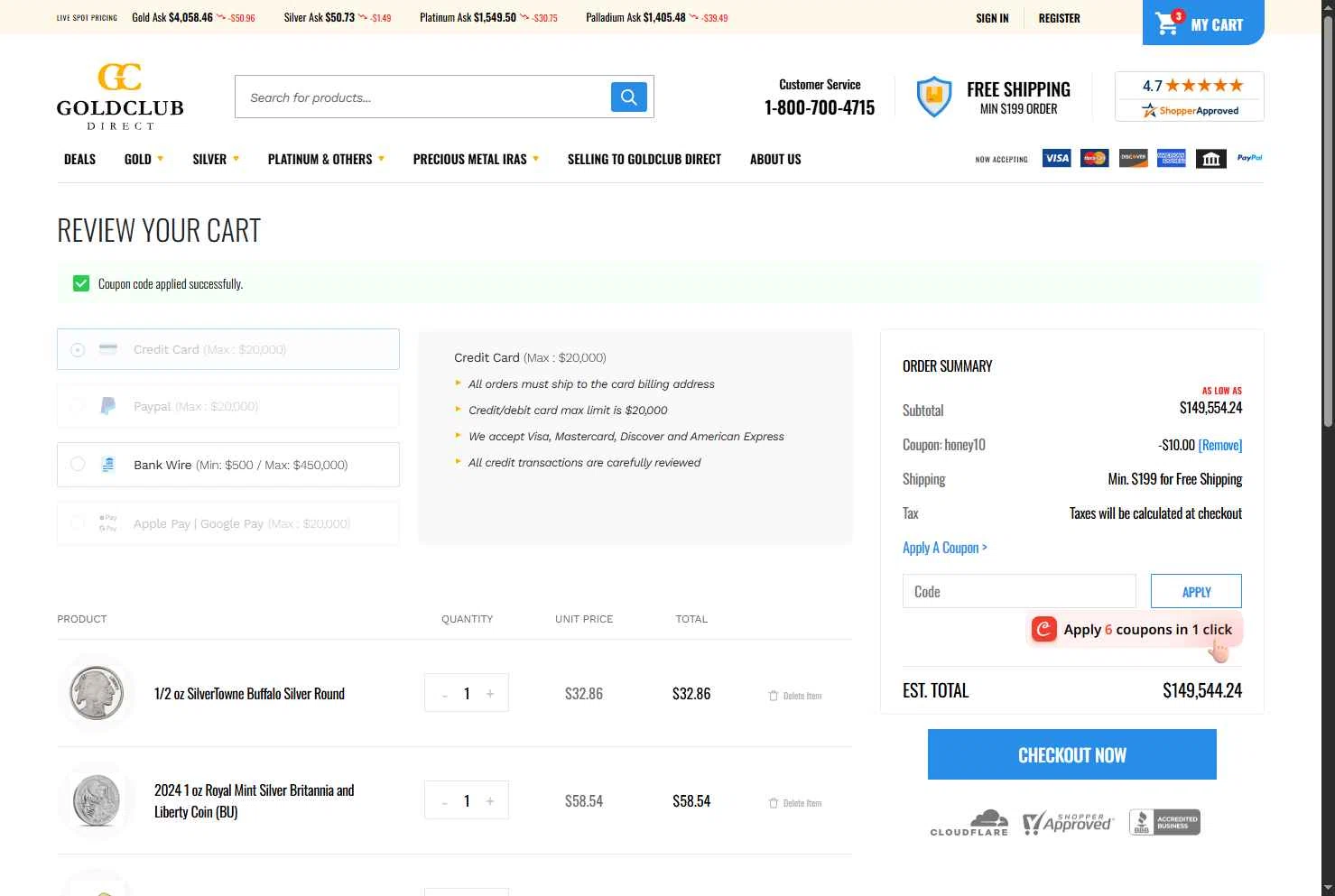
Task: Click the Est. Total $149,544.24 amount
Action: 1202,690
